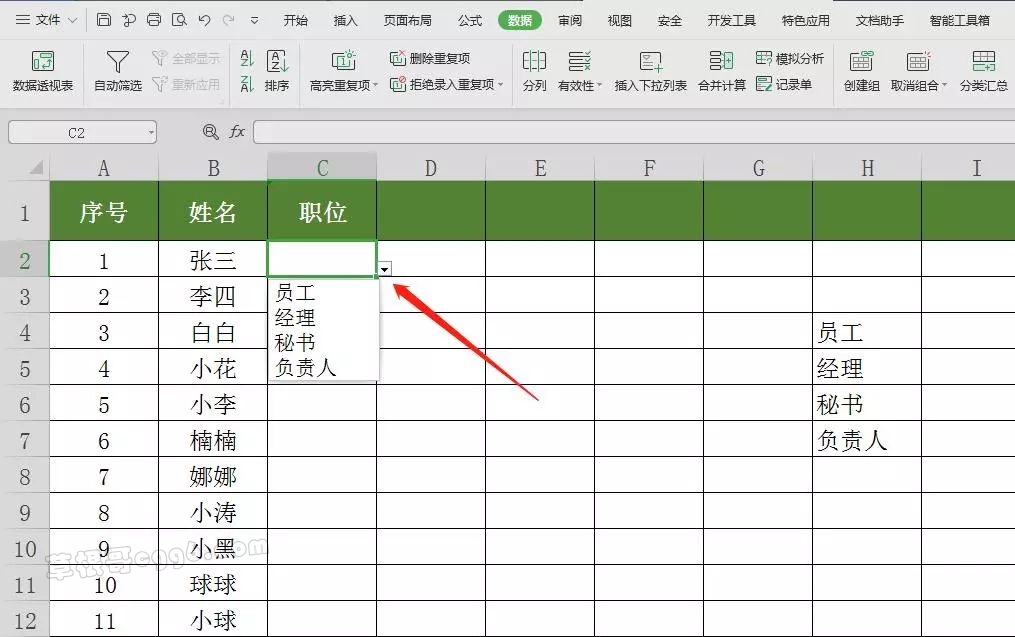The image size is (1015, 637).
Task: Enable 自动筛选 auto filter
Action: click(117, 70)
